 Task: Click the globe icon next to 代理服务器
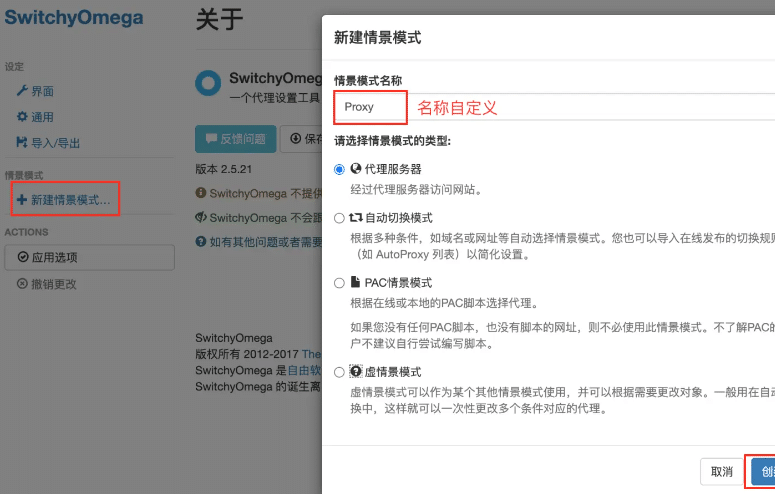[x=356, y=169]
